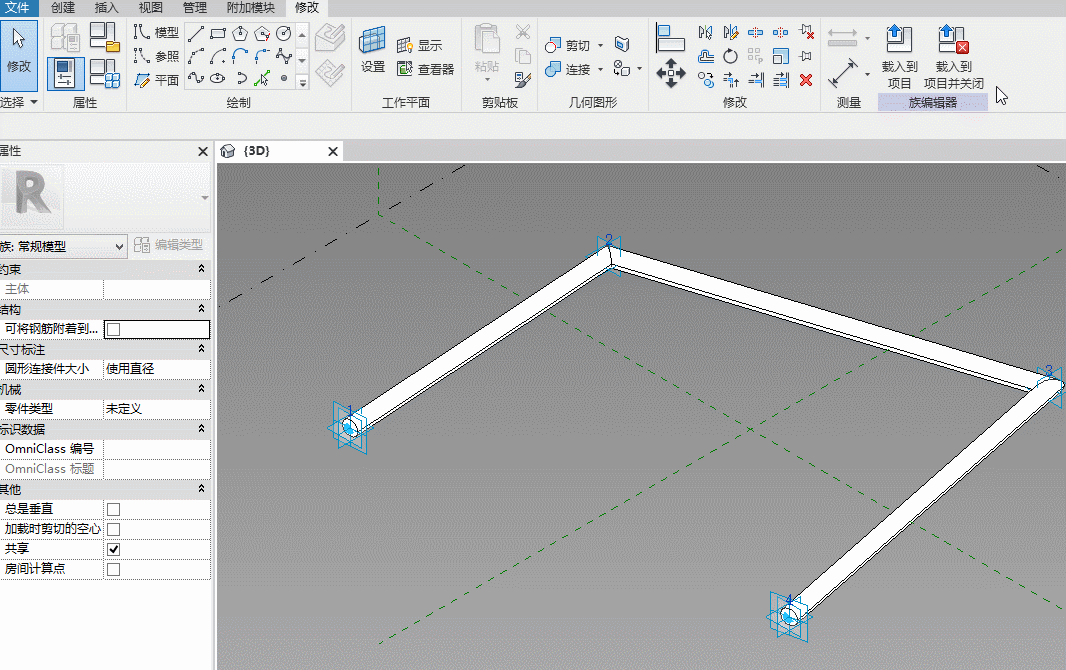Screen dimensions: 1066x670
Task: Select the Rotate tool
Action: pos(730,56)
